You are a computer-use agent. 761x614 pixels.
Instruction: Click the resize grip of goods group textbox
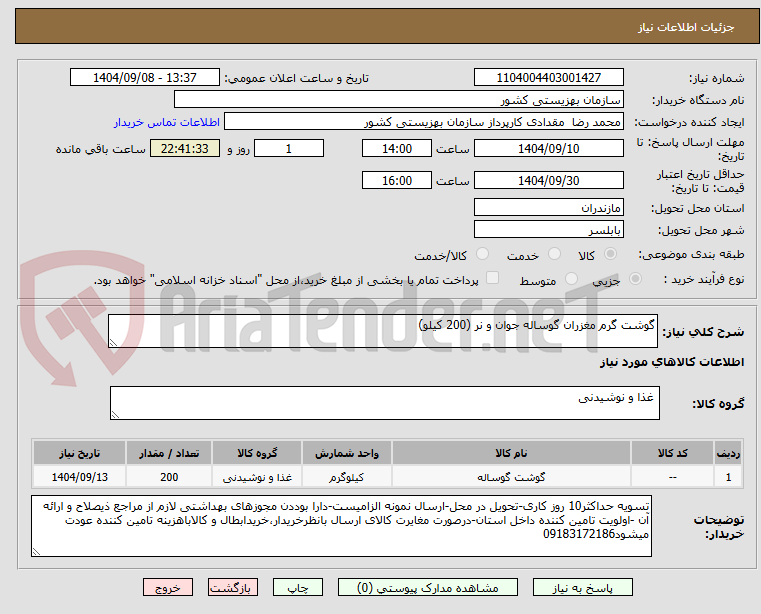[x=116, y=415]
